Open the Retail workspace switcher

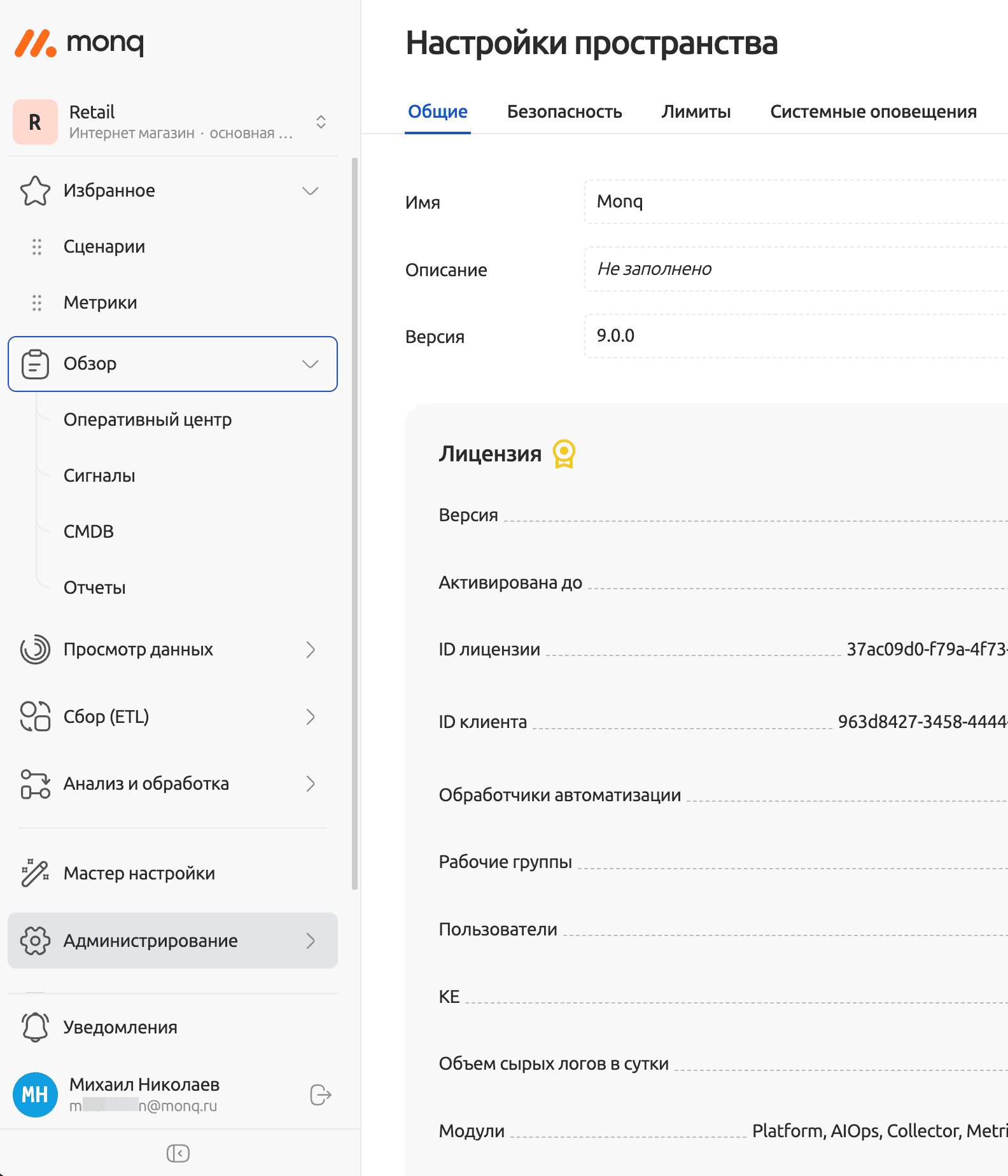tap(321, 122)
